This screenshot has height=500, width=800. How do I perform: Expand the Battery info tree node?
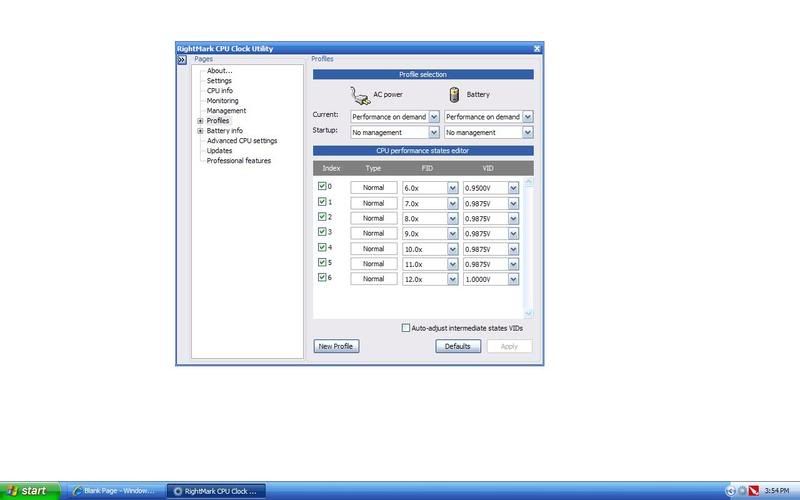[201, 131]
